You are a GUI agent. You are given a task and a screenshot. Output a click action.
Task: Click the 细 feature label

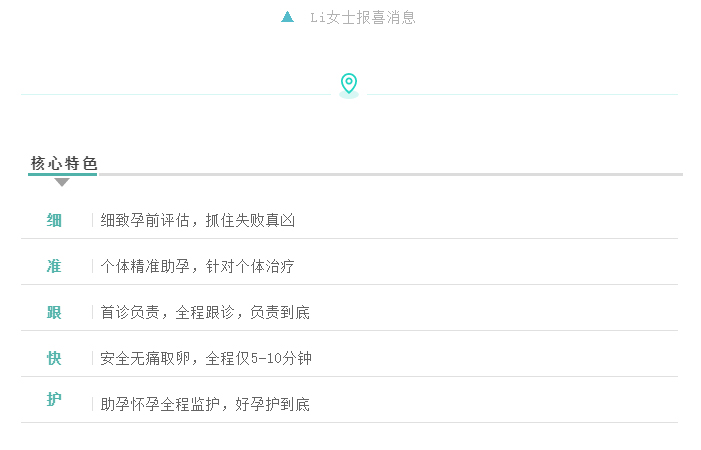[54, 220]
